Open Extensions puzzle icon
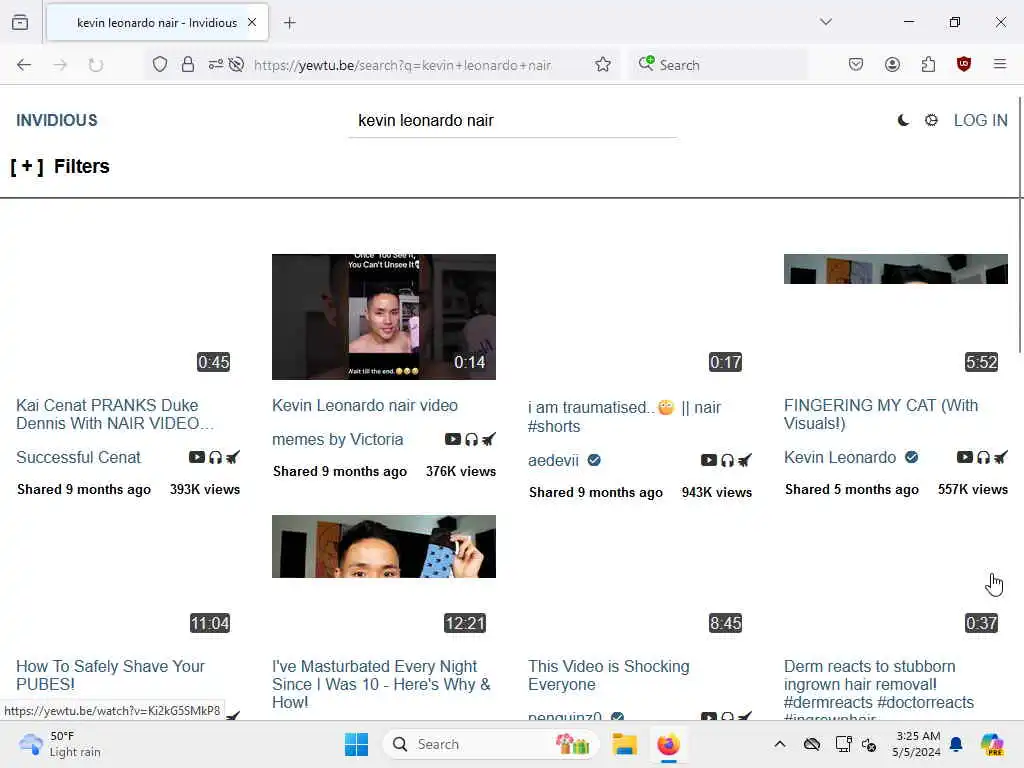Screen dimensions: 1024x768 [928, 65]
